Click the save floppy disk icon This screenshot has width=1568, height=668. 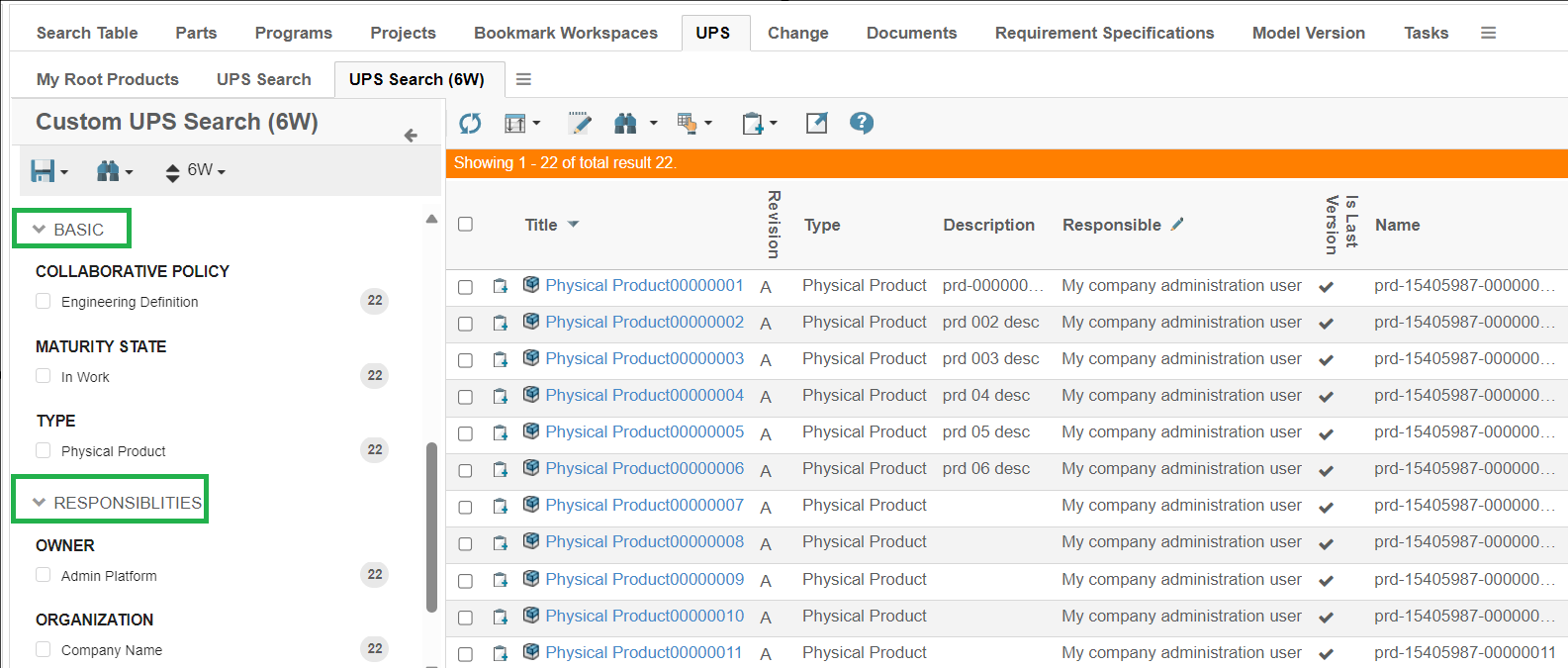pos(43,171)
